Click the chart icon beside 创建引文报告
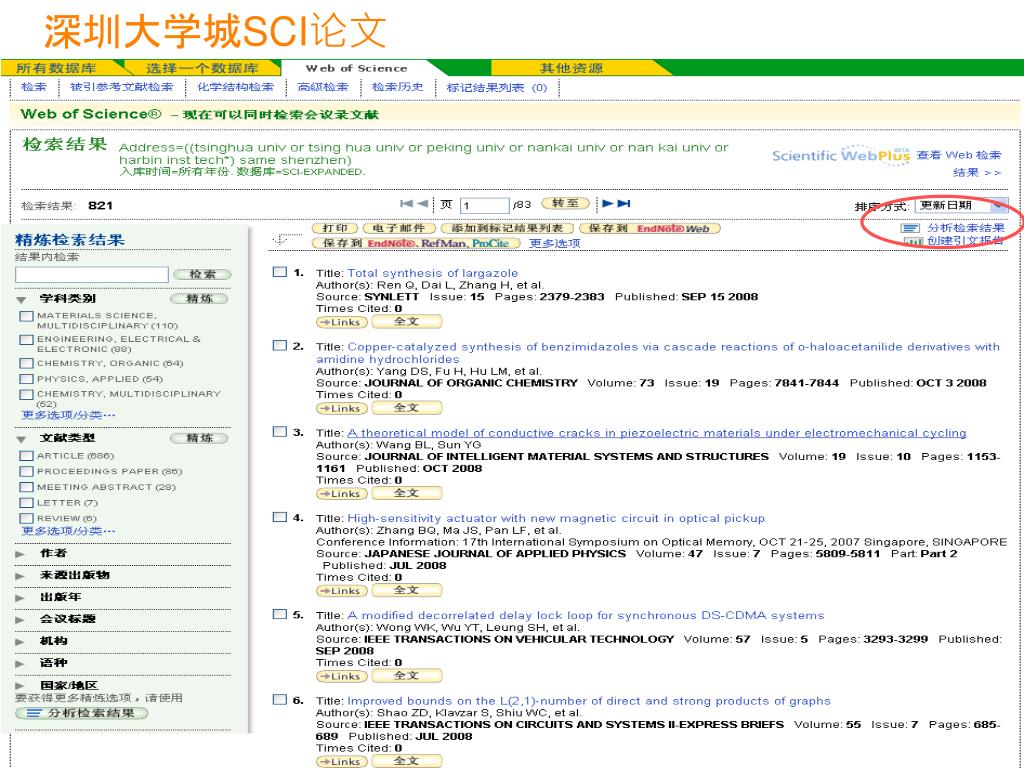Image resolution: width=1024 pixels, height=768 pixels. coord(913,242)
